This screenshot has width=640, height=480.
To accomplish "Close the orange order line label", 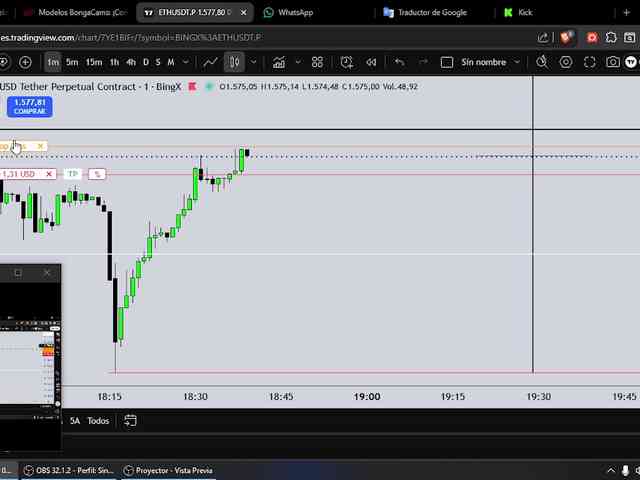I will 40,146.
